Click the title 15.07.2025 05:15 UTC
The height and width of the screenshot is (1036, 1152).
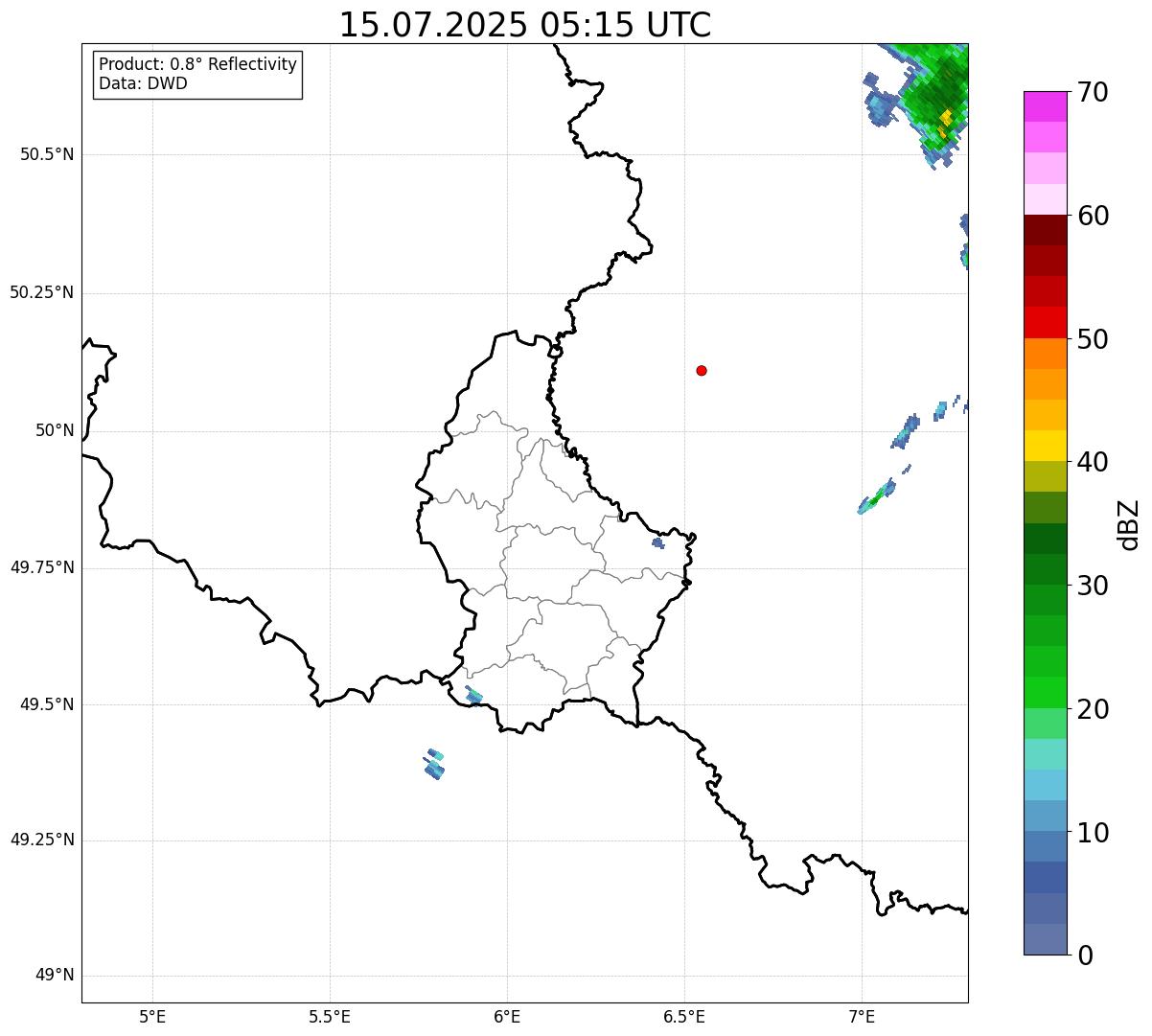click(525, 24)
